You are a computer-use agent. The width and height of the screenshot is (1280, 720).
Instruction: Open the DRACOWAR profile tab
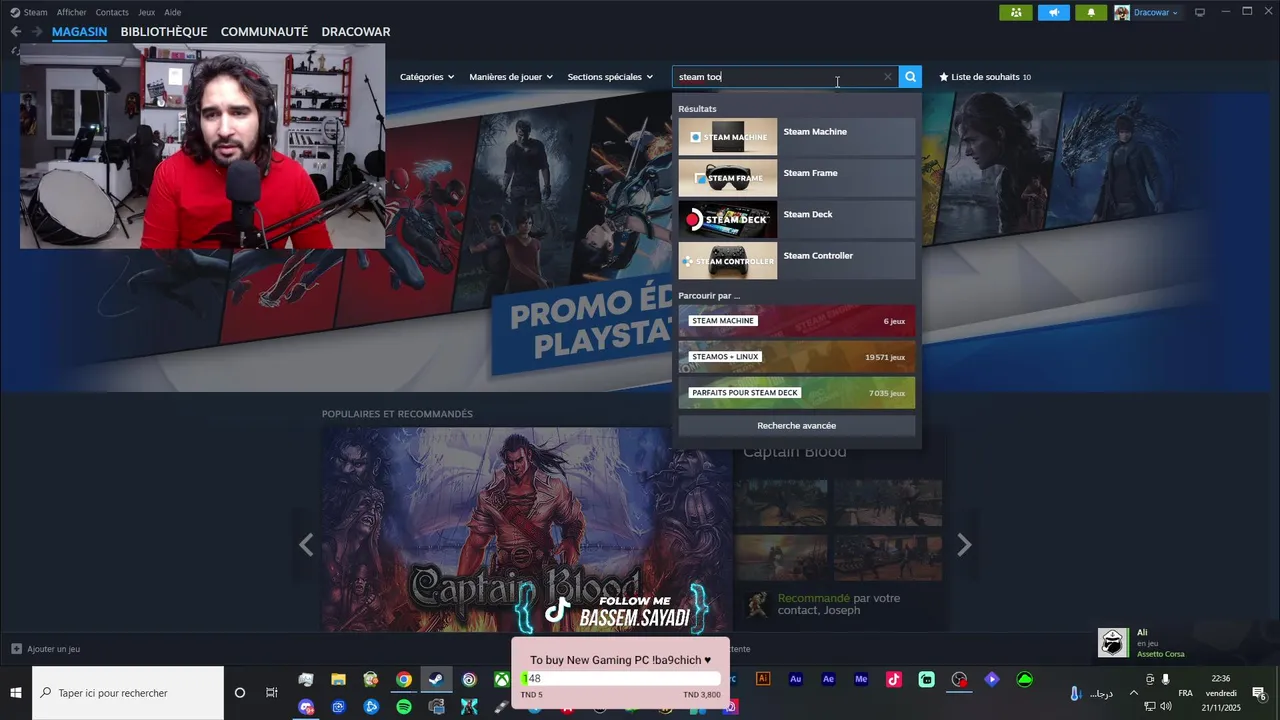(x=356, y=32)
